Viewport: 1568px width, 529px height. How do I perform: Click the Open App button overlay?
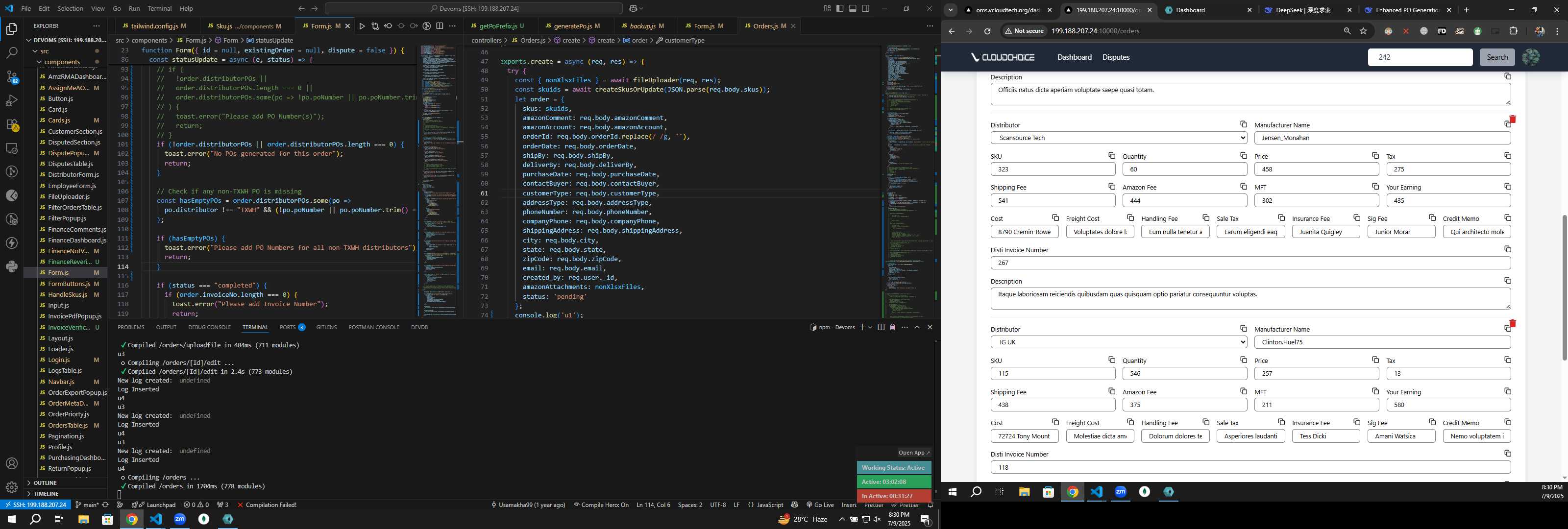click(914, 453)
